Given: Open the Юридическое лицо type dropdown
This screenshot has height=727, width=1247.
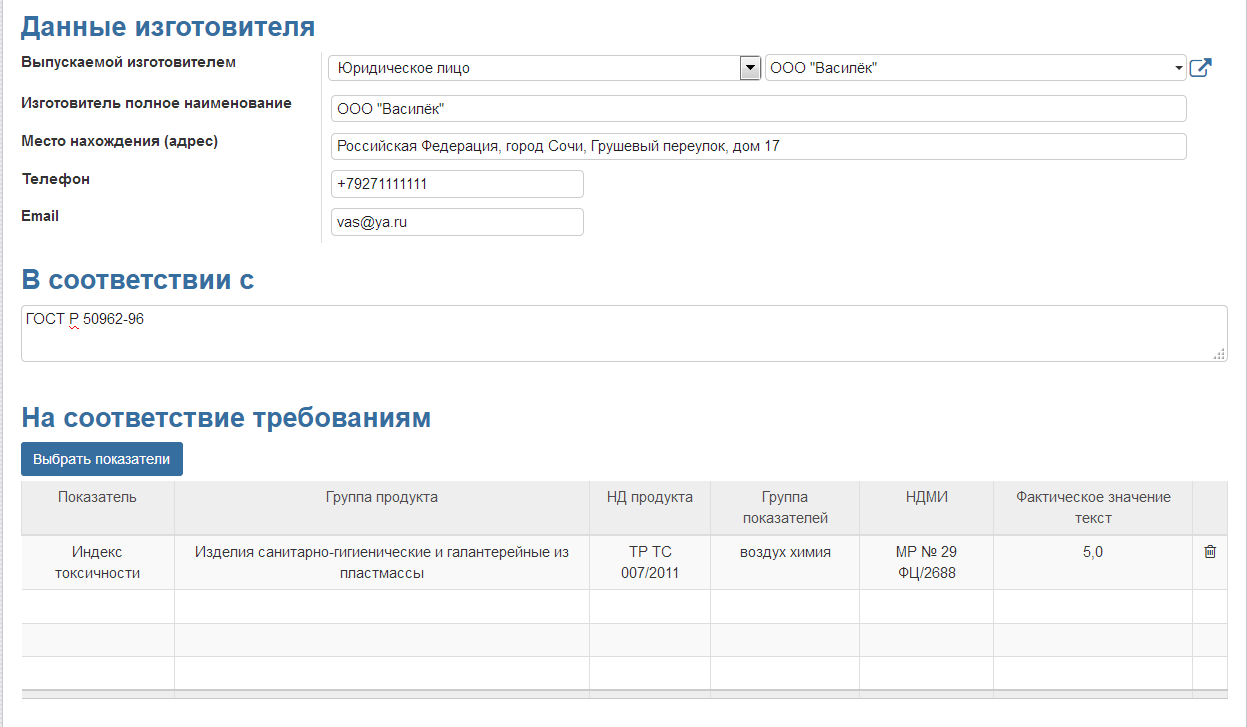Looking at the screenshot, I should coord(749,68).
